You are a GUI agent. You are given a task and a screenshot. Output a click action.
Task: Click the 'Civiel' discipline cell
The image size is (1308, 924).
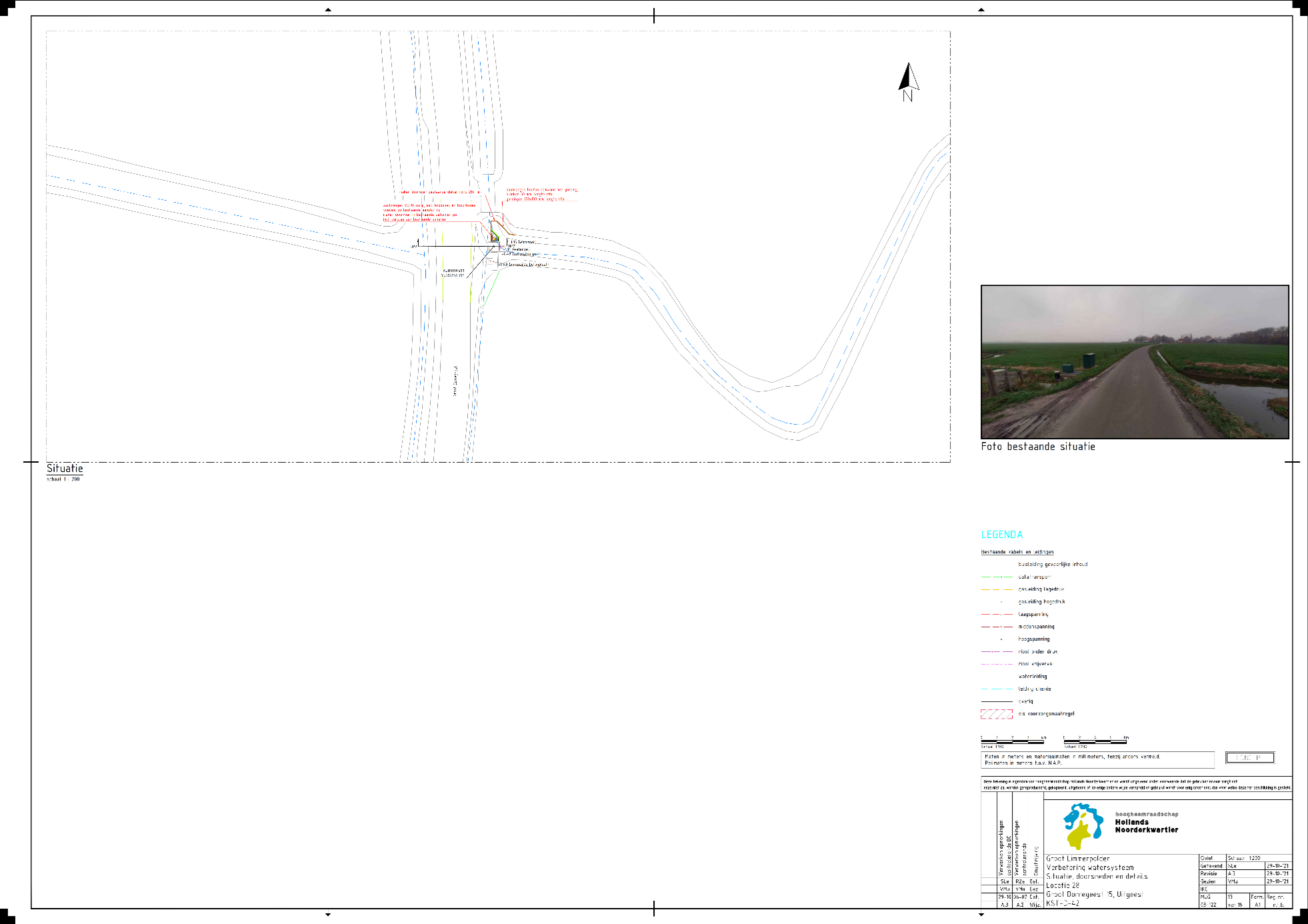pyautogui.click(x=1212, y=858)
